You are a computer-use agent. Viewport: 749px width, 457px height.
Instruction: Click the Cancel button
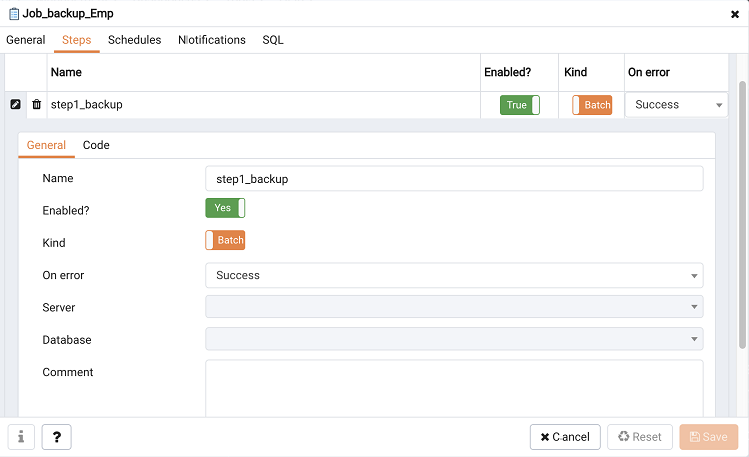coord(565,437)
